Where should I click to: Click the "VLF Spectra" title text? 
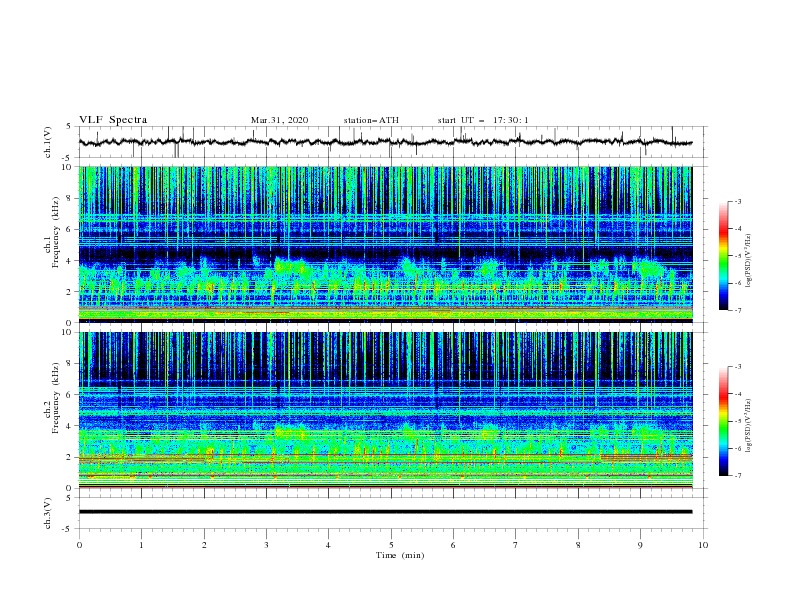pyautogui.click(x=113, y=120)
